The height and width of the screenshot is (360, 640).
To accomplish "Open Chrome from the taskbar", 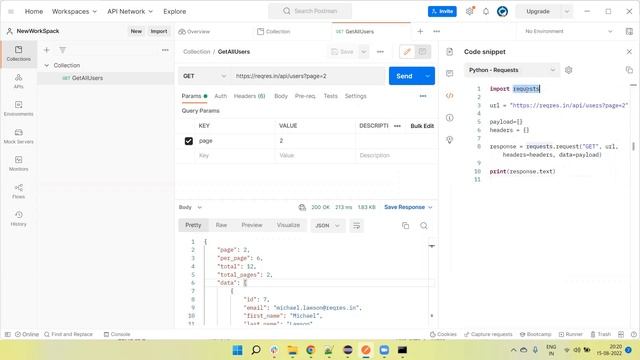I will (311, 350).
